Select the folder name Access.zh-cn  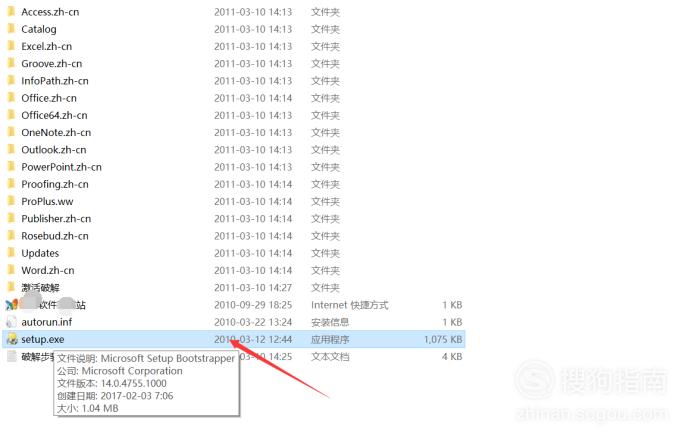(x=50, y=12)
